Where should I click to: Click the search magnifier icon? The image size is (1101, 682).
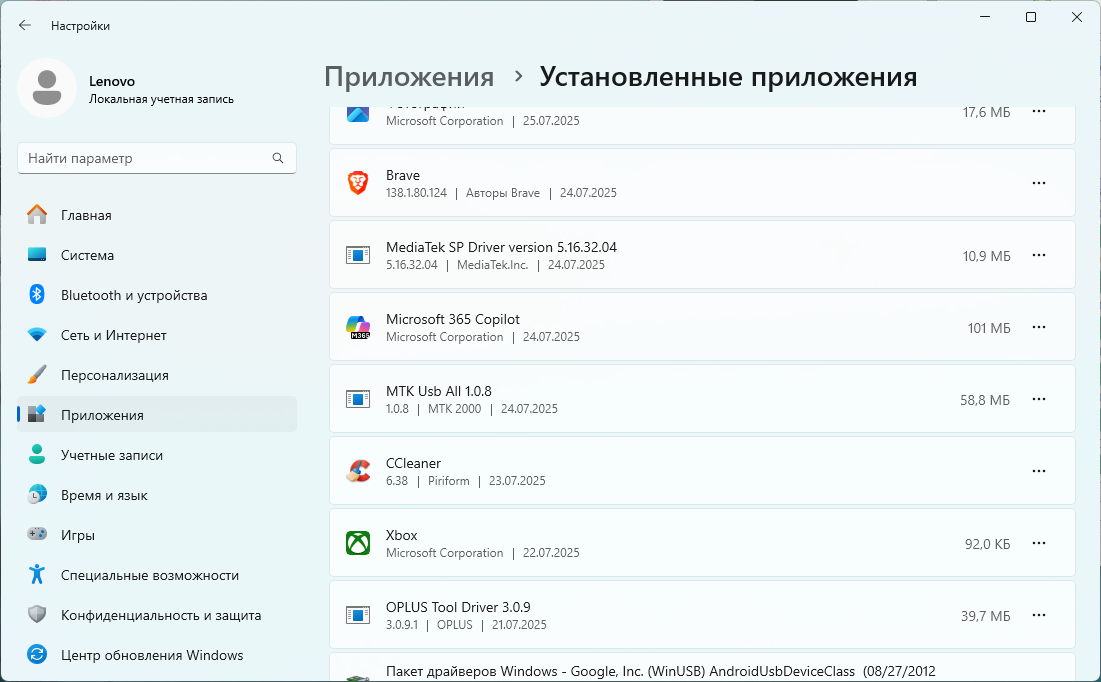coord(278,158)
